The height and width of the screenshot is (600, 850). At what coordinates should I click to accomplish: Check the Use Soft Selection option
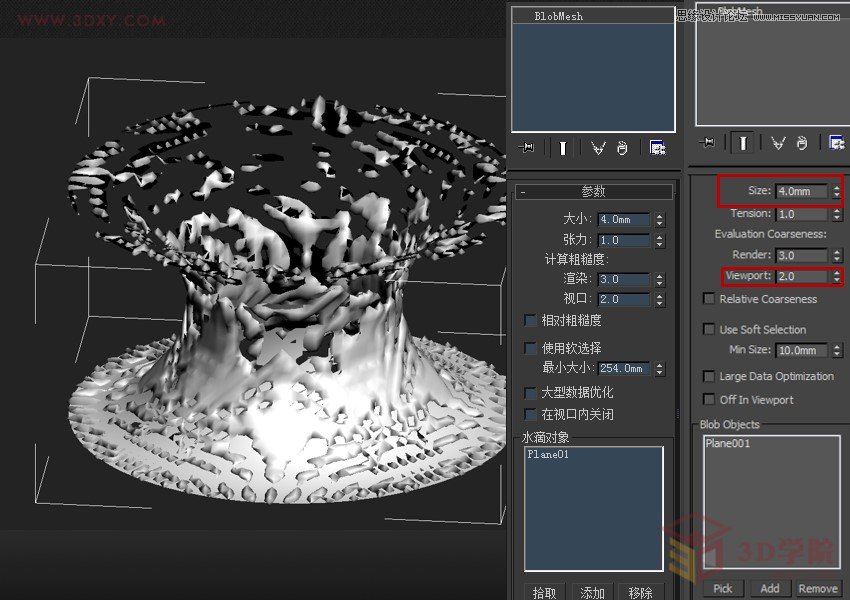tap(709, 328)
